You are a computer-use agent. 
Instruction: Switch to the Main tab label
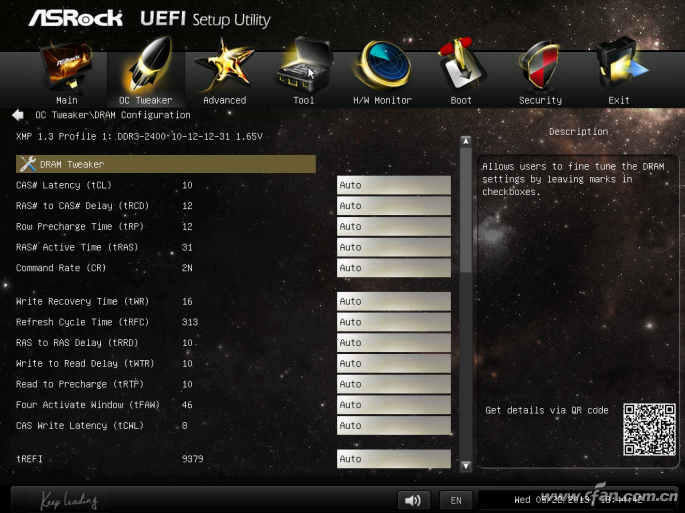coord(66,101)
